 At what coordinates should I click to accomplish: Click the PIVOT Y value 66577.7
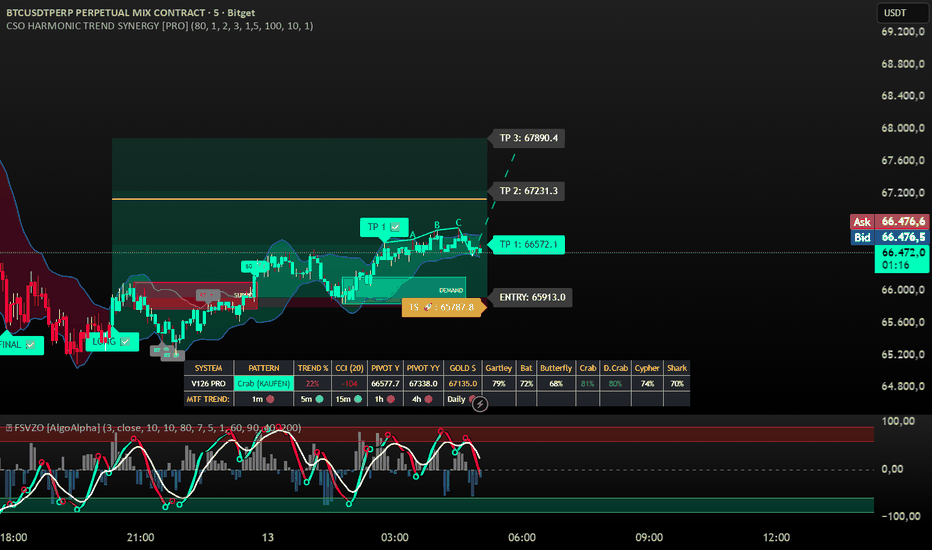385,384
